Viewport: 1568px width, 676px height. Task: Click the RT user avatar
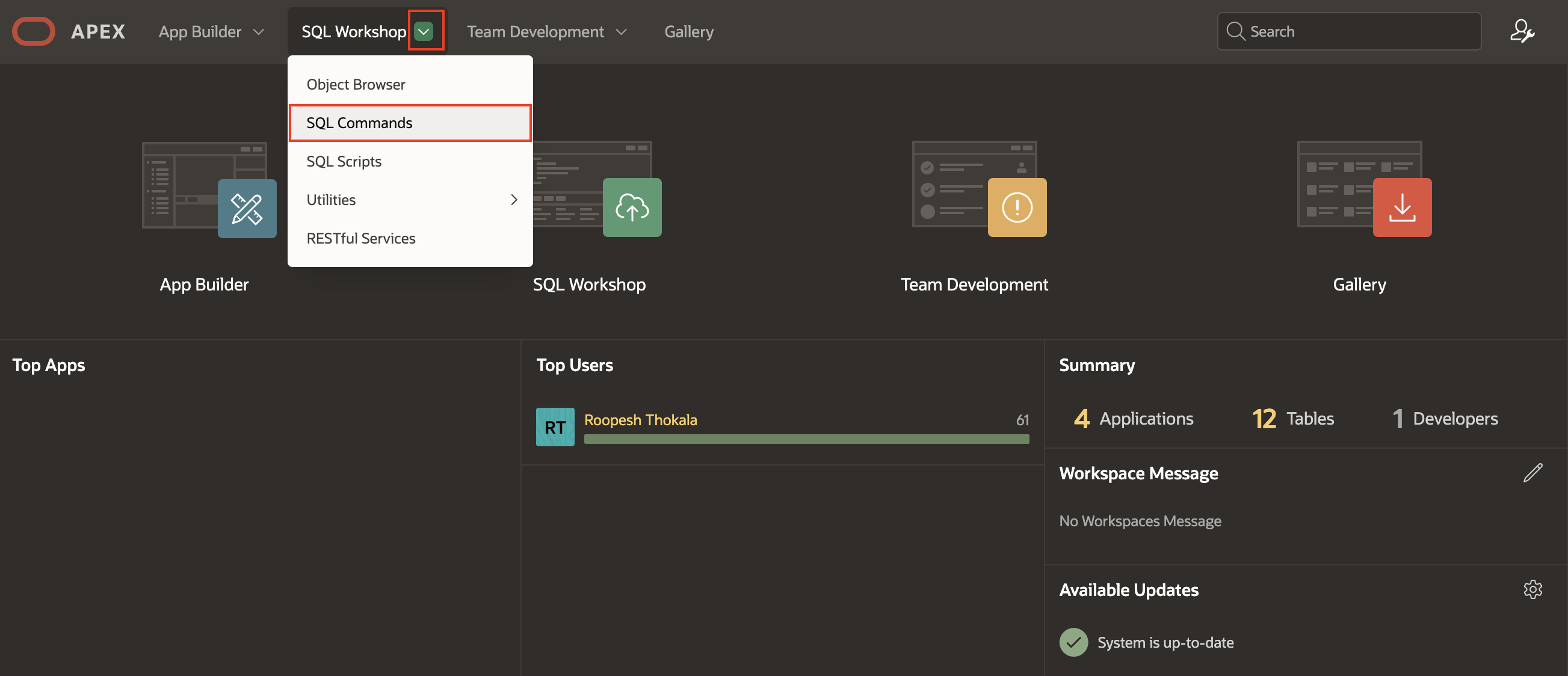[x=555, y=426]
